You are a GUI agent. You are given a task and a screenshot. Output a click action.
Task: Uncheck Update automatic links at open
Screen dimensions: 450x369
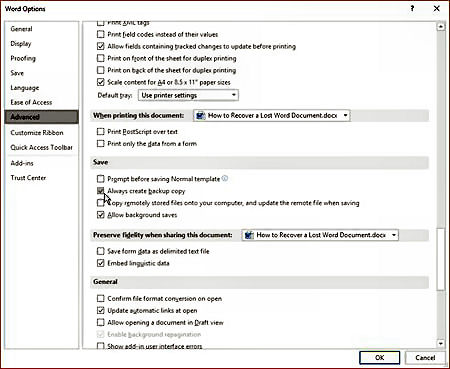point(100,310)
